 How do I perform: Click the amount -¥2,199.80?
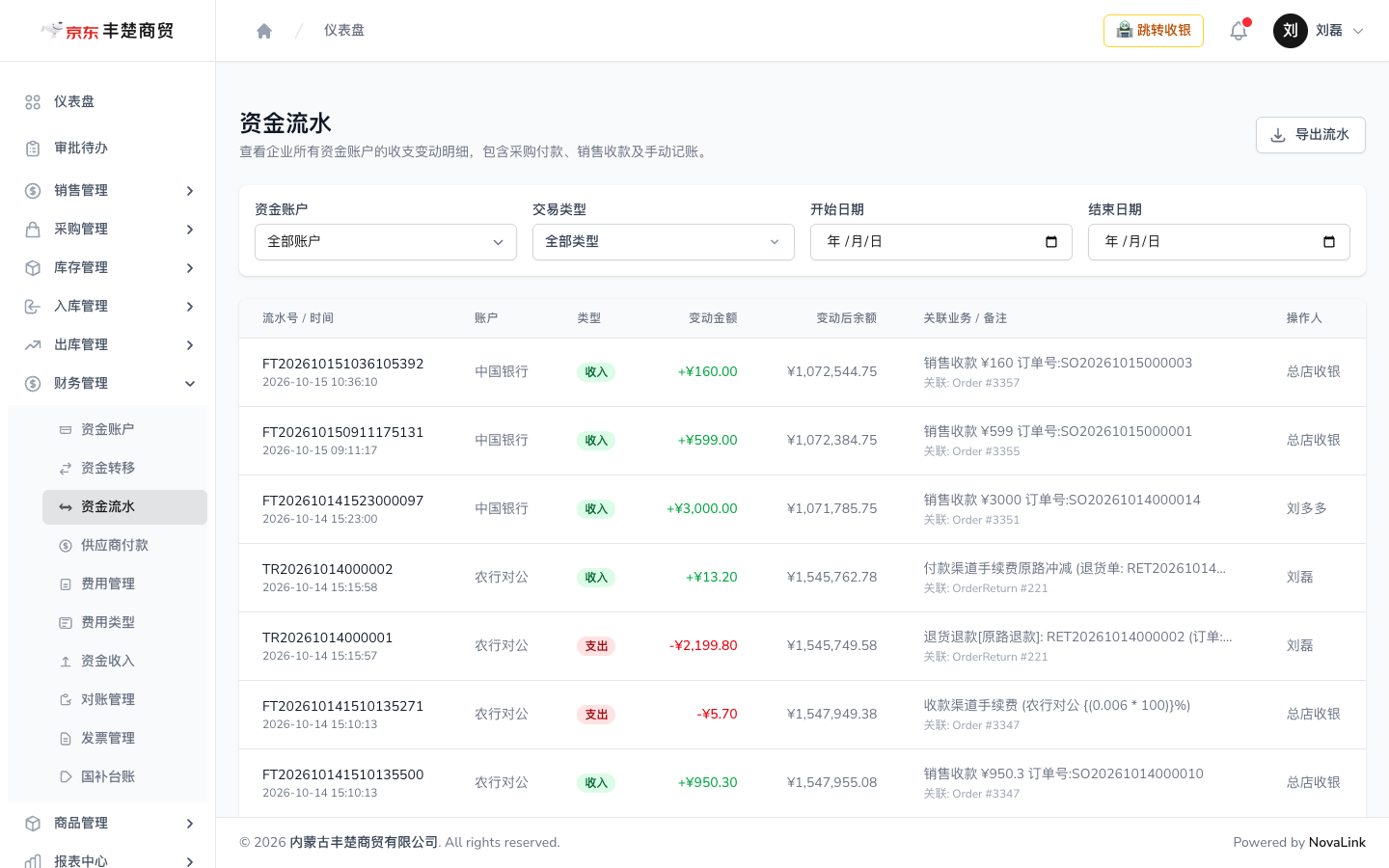point(703,645)
